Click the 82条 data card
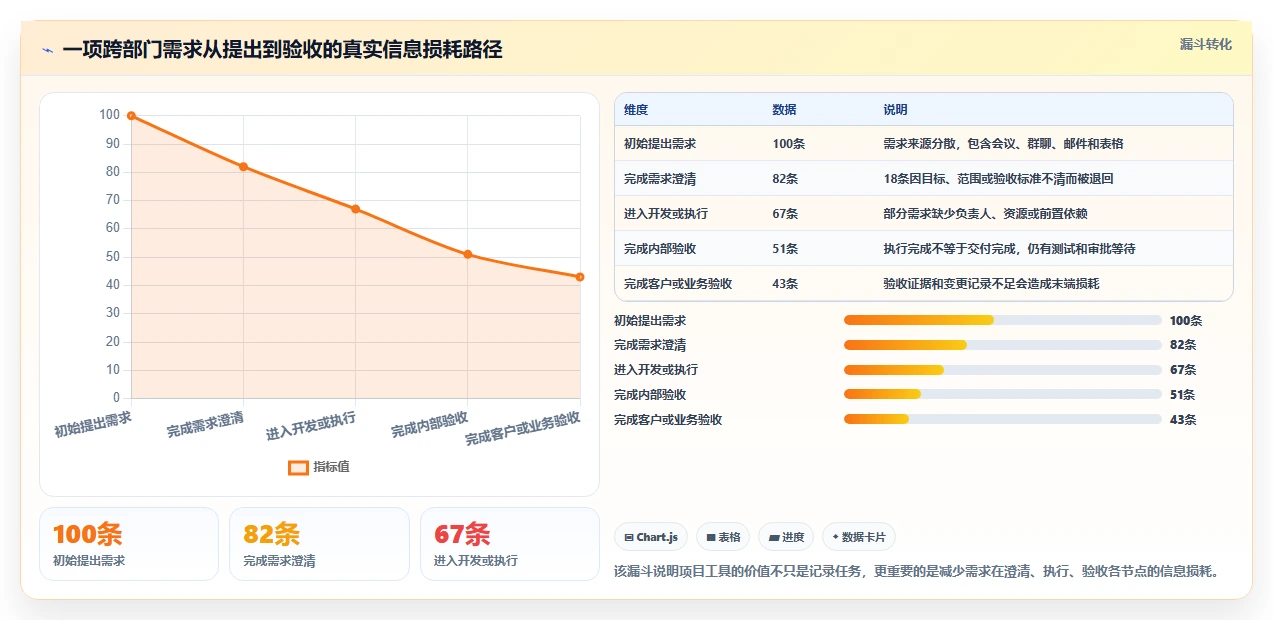The height and width of the screenshot is (620, 1273). (320, 544)
